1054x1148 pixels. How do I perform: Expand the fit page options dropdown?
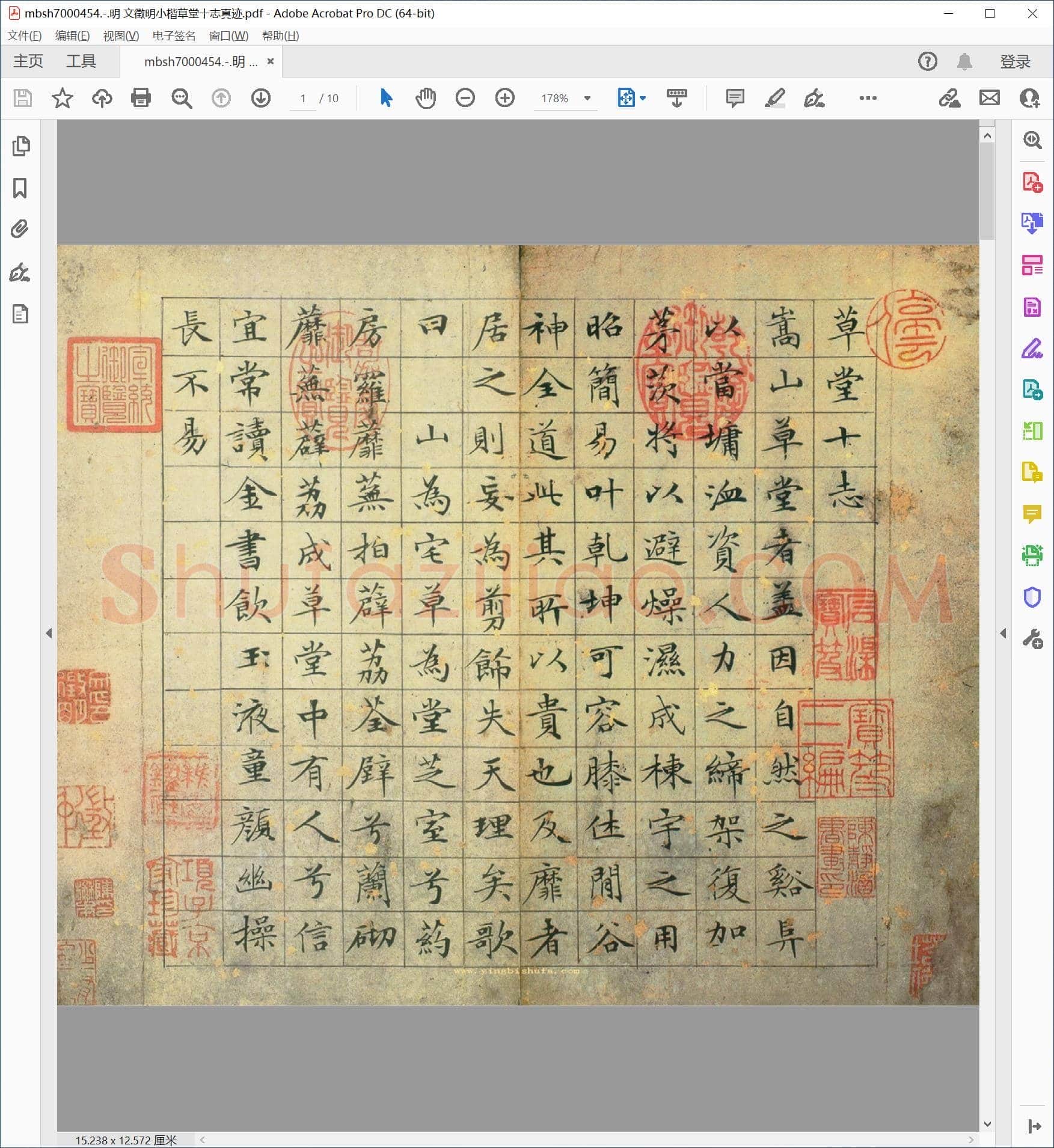tap(643, 98)
